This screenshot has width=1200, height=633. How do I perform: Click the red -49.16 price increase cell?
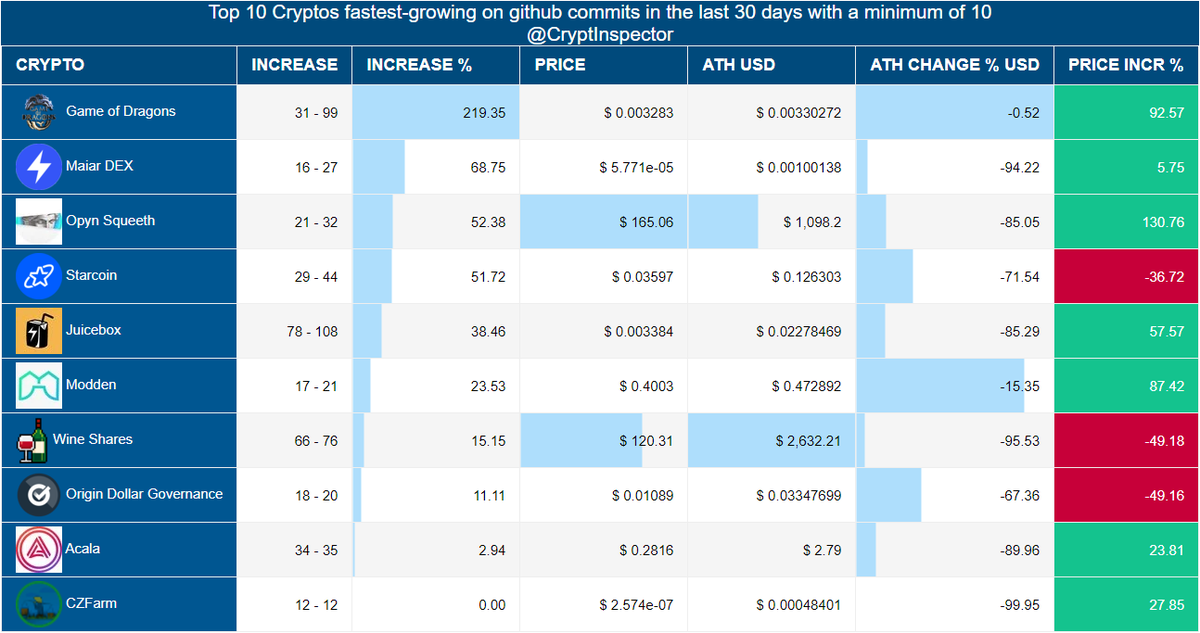(x=1127, y=495)
